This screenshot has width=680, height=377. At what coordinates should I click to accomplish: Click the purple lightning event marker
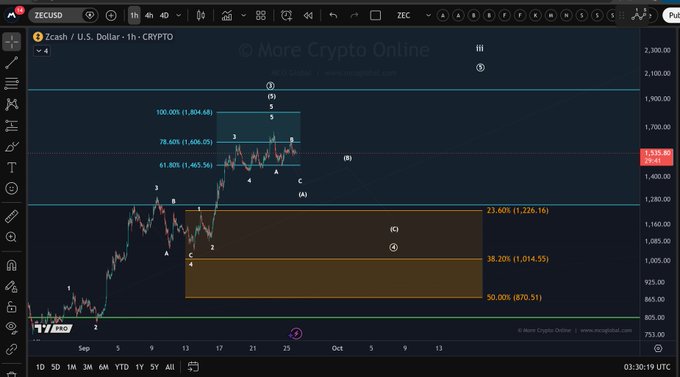[296, 333]
